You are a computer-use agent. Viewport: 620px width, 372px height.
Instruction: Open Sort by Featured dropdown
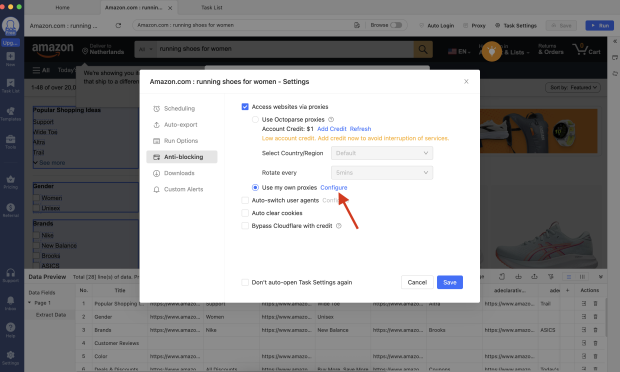click(573, 87)
